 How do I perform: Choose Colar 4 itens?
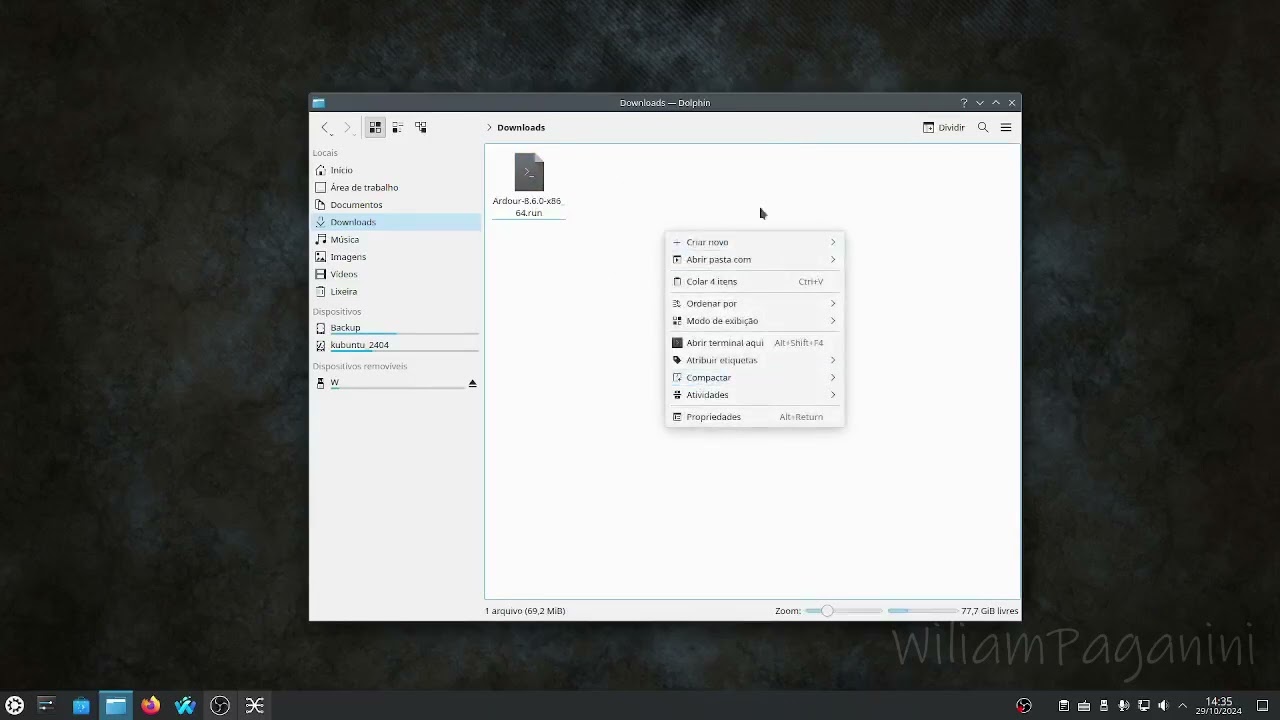(754, 282)
